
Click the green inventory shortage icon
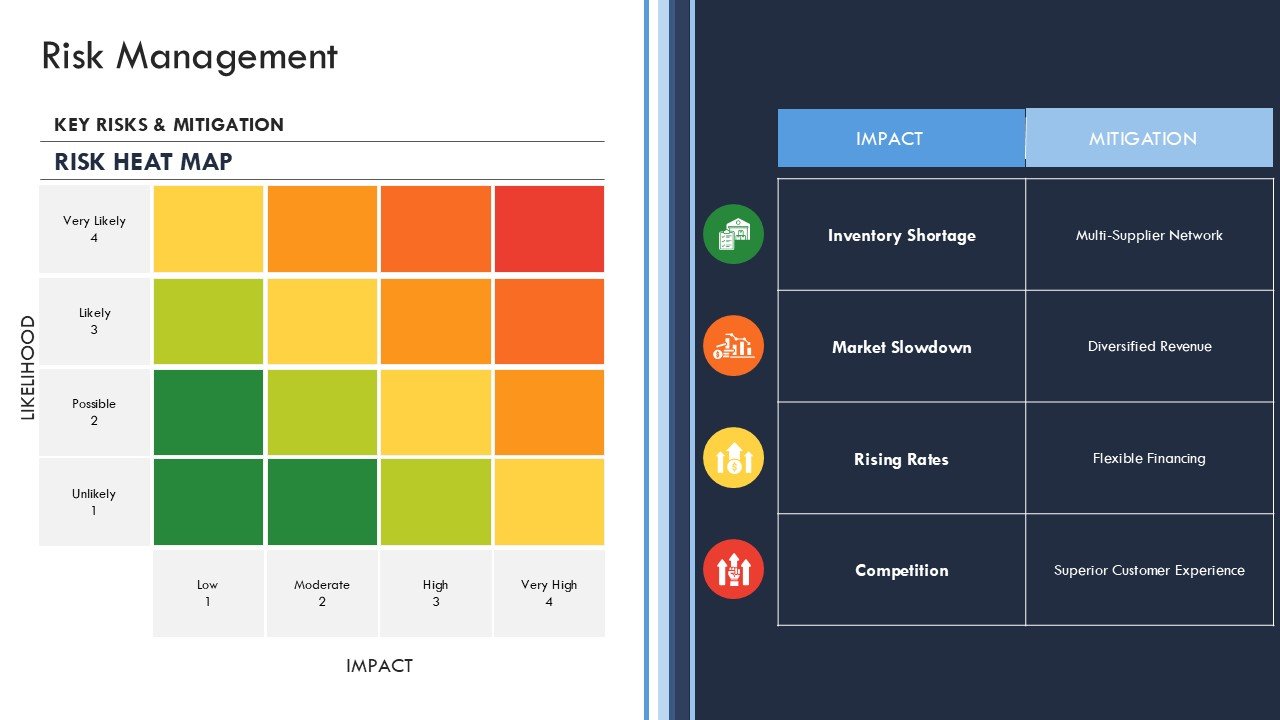733,234
